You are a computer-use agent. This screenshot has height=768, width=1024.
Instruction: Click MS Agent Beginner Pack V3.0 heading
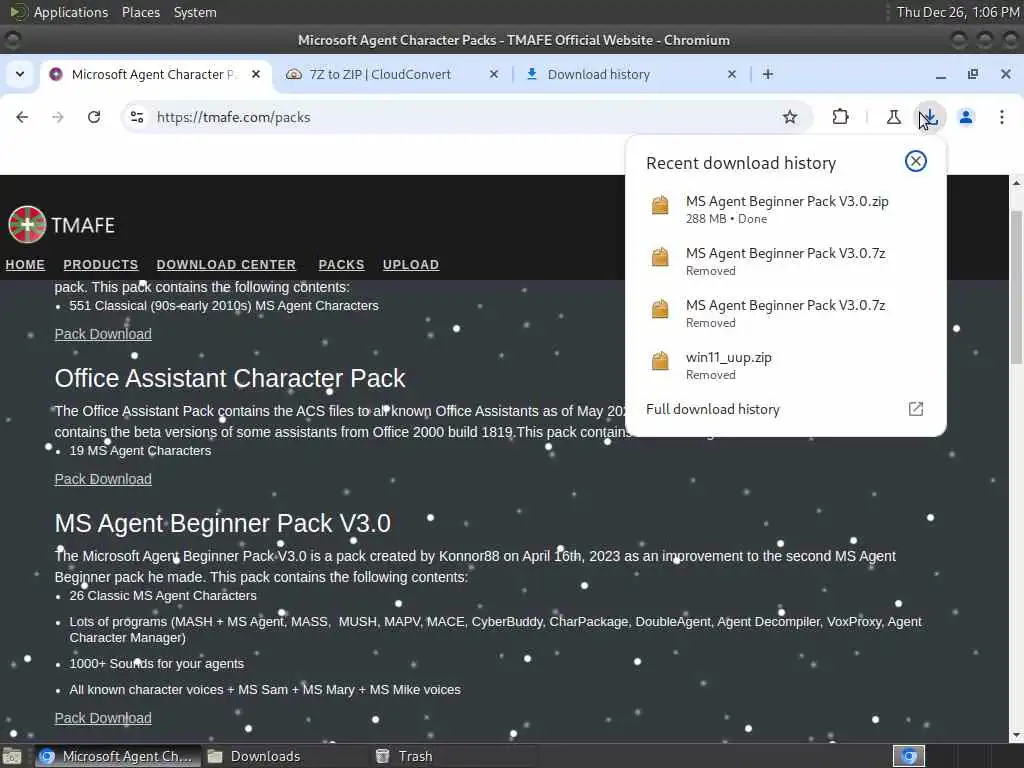(x=223, y=523)
